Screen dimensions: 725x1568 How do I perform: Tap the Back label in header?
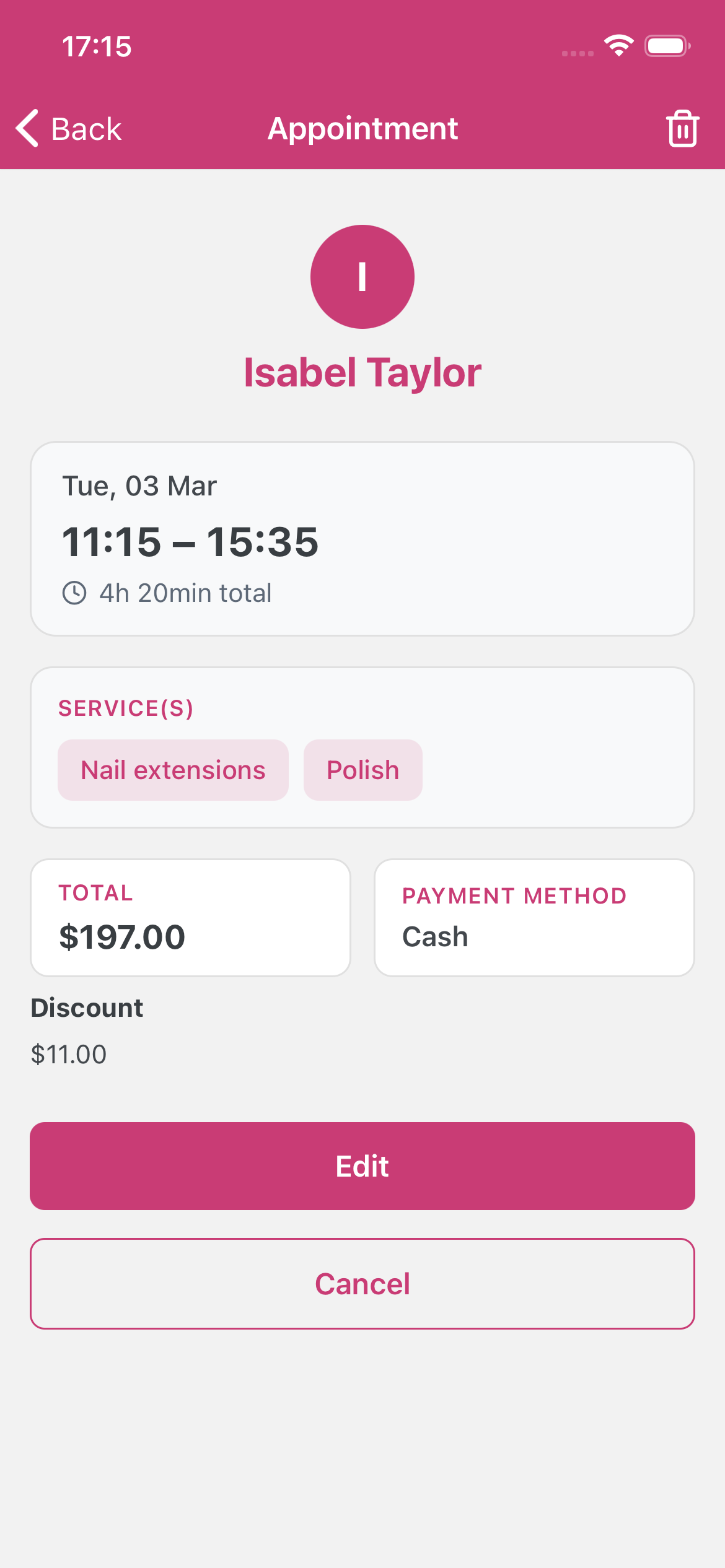click(86, 129)
